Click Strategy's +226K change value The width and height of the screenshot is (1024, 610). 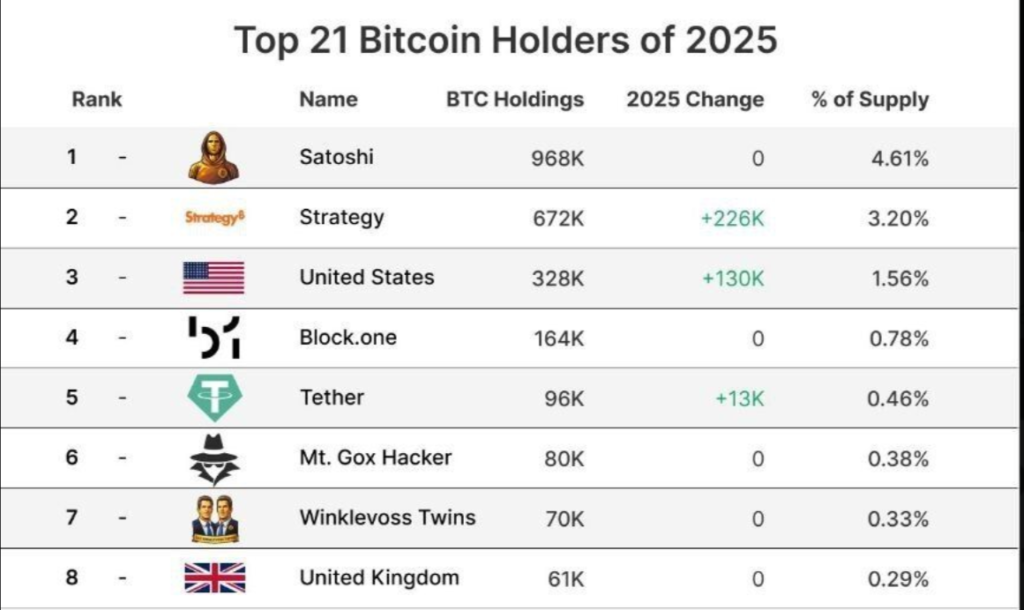point(733,218)
